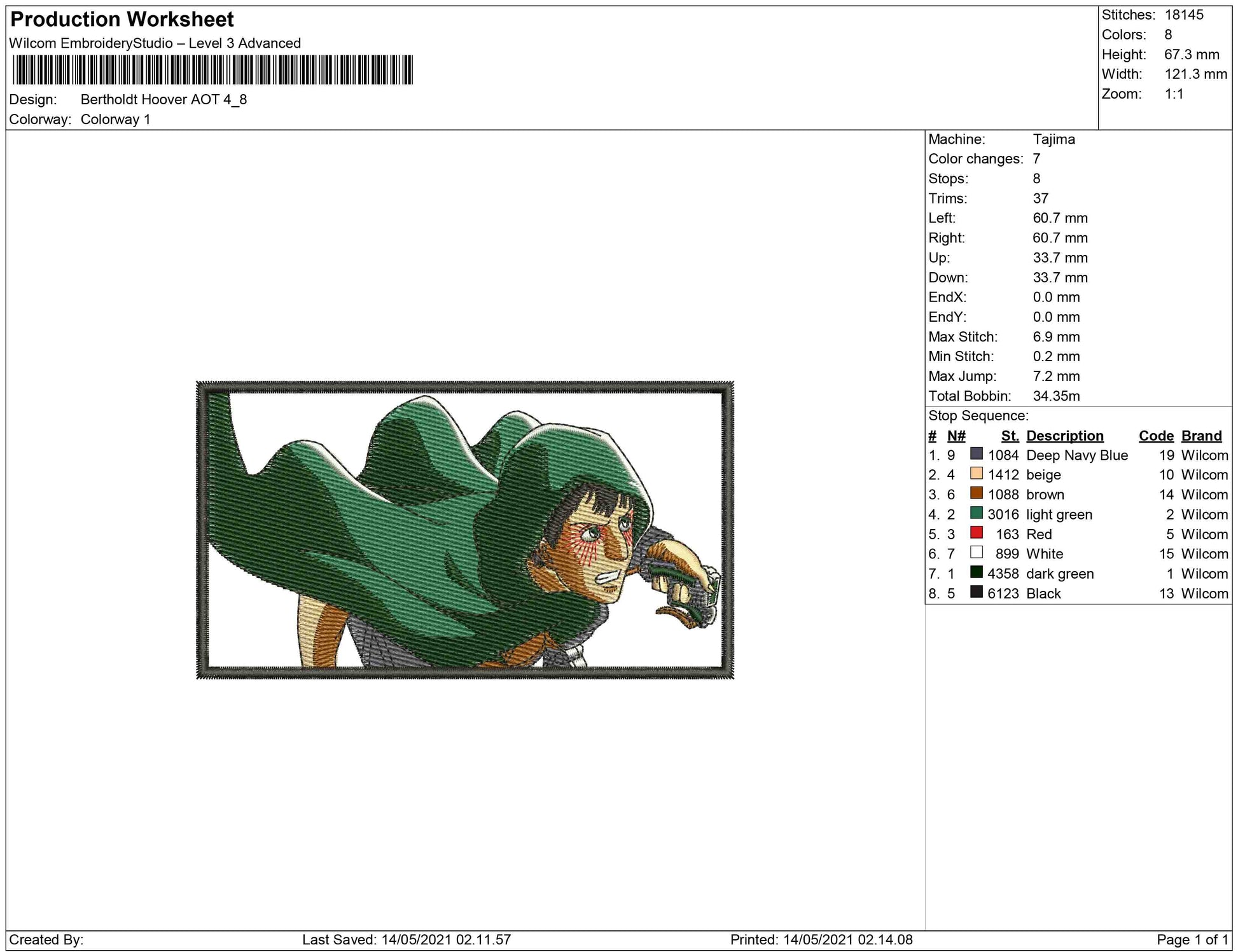1238x952 pixels.
Task: Click the Black thread color swatch
Action: coord(976,592)
